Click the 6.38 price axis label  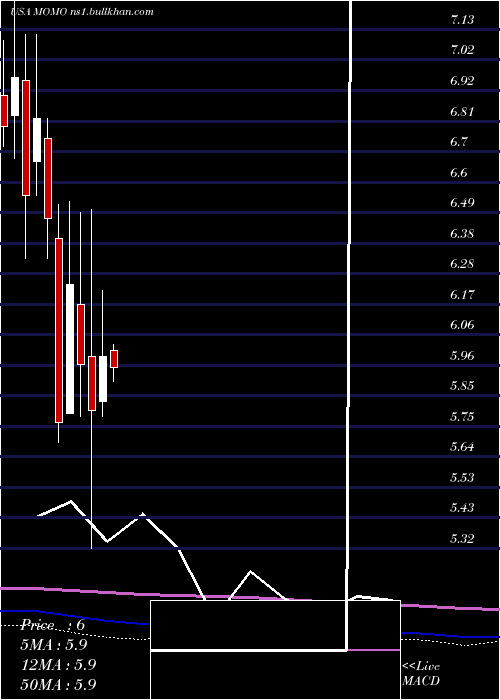pos(462,233)
